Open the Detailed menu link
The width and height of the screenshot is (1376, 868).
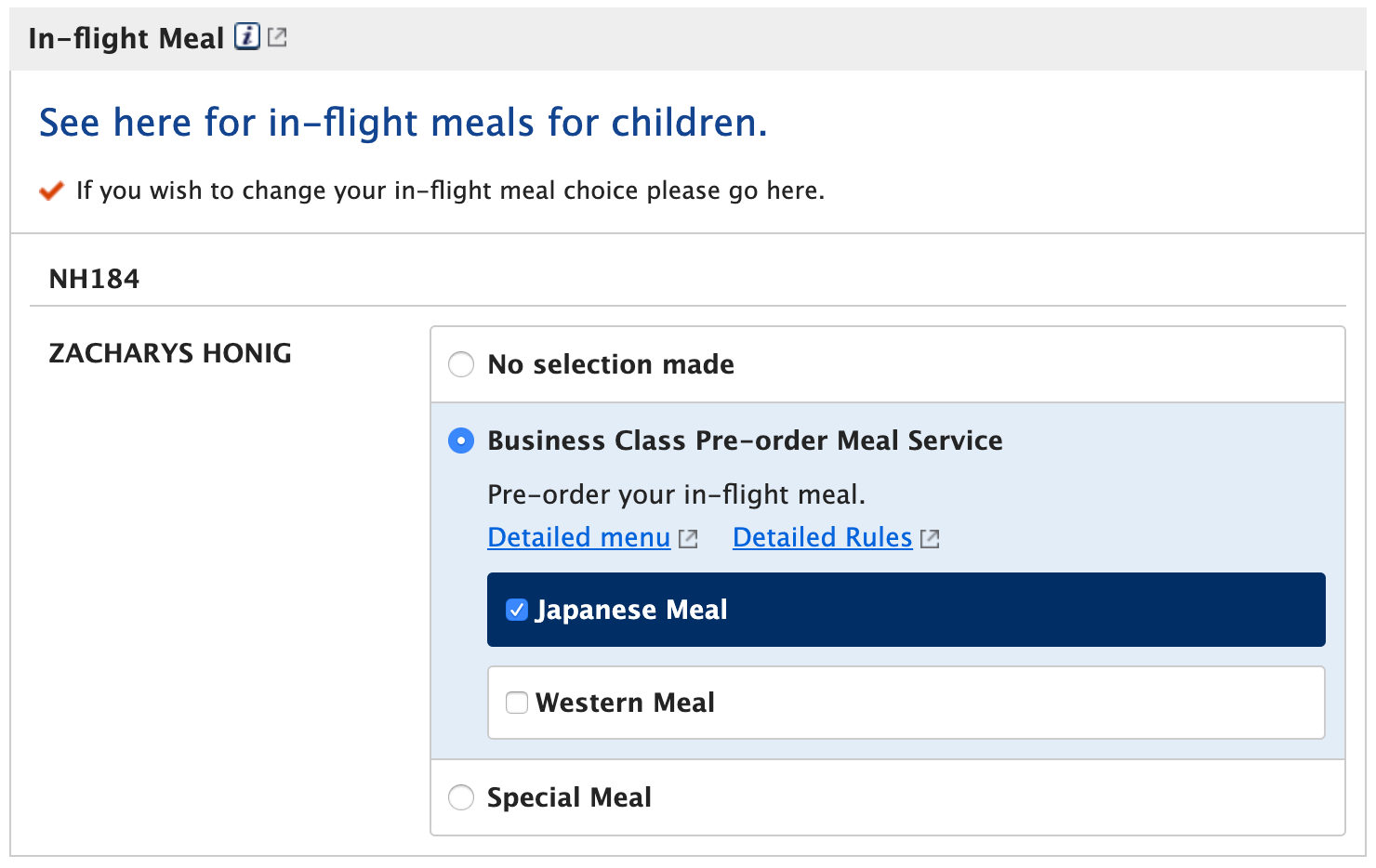click(x=578, y=537)
